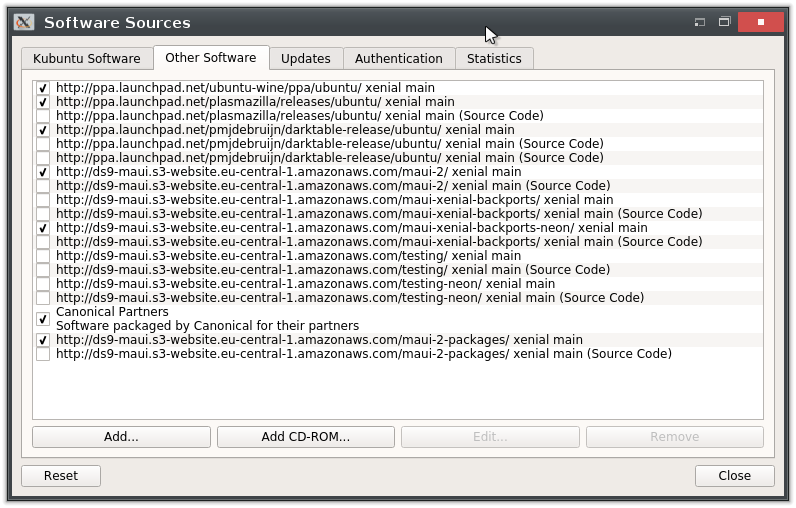Click the Add CD-ROM... button

[x=305, y=437]
